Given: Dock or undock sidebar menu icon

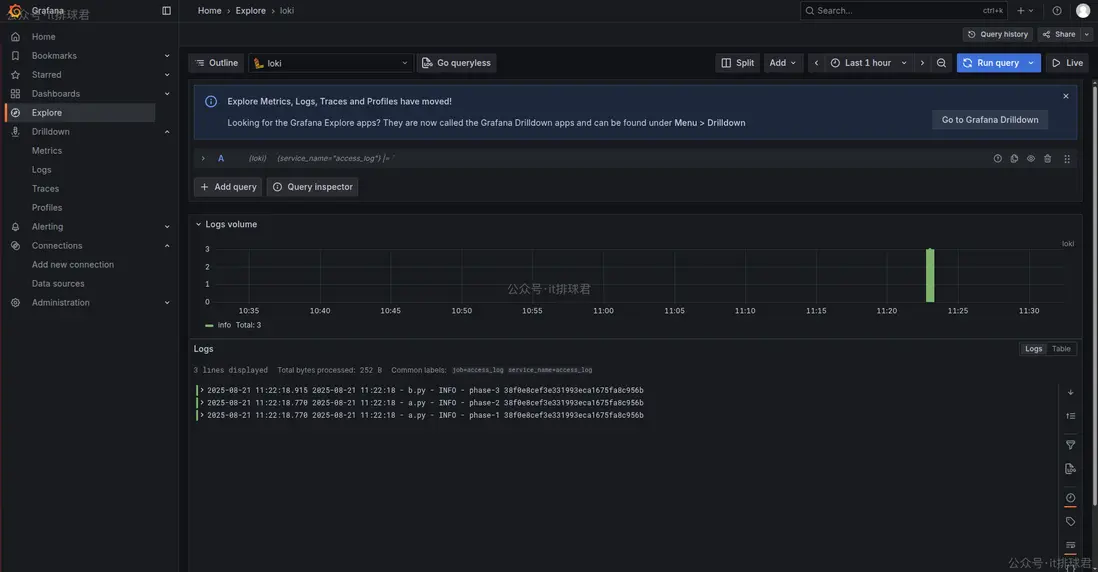Looking at the screenshot, I should [x=166, y=11].
